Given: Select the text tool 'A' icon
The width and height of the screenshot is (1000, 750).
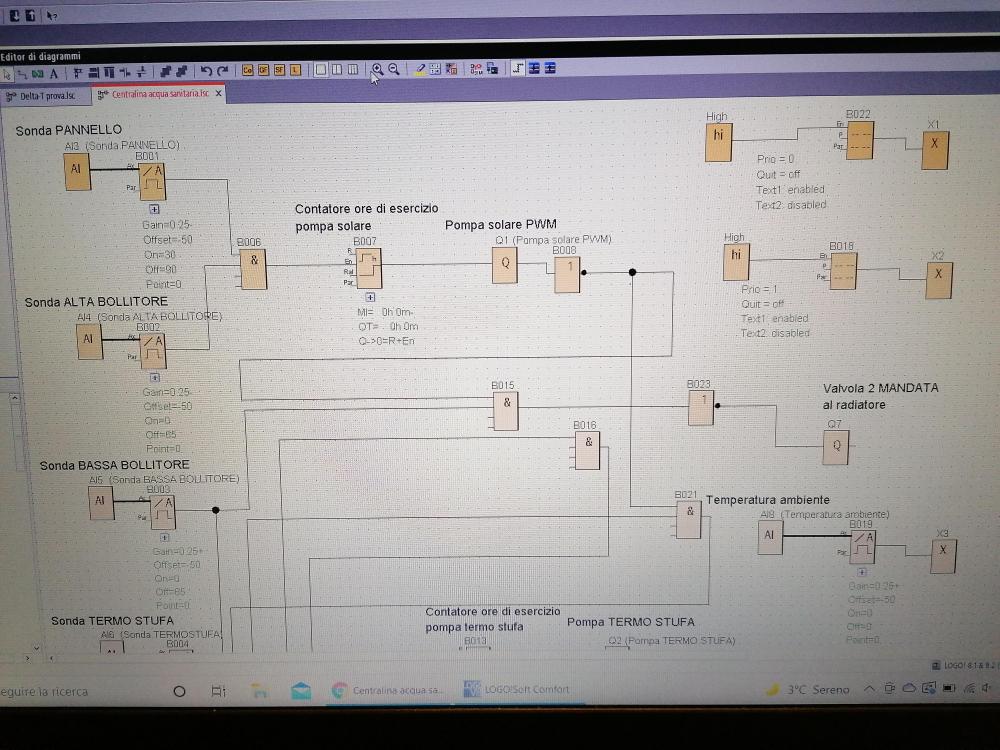Looking at the screenshot, I should (54, 71).
